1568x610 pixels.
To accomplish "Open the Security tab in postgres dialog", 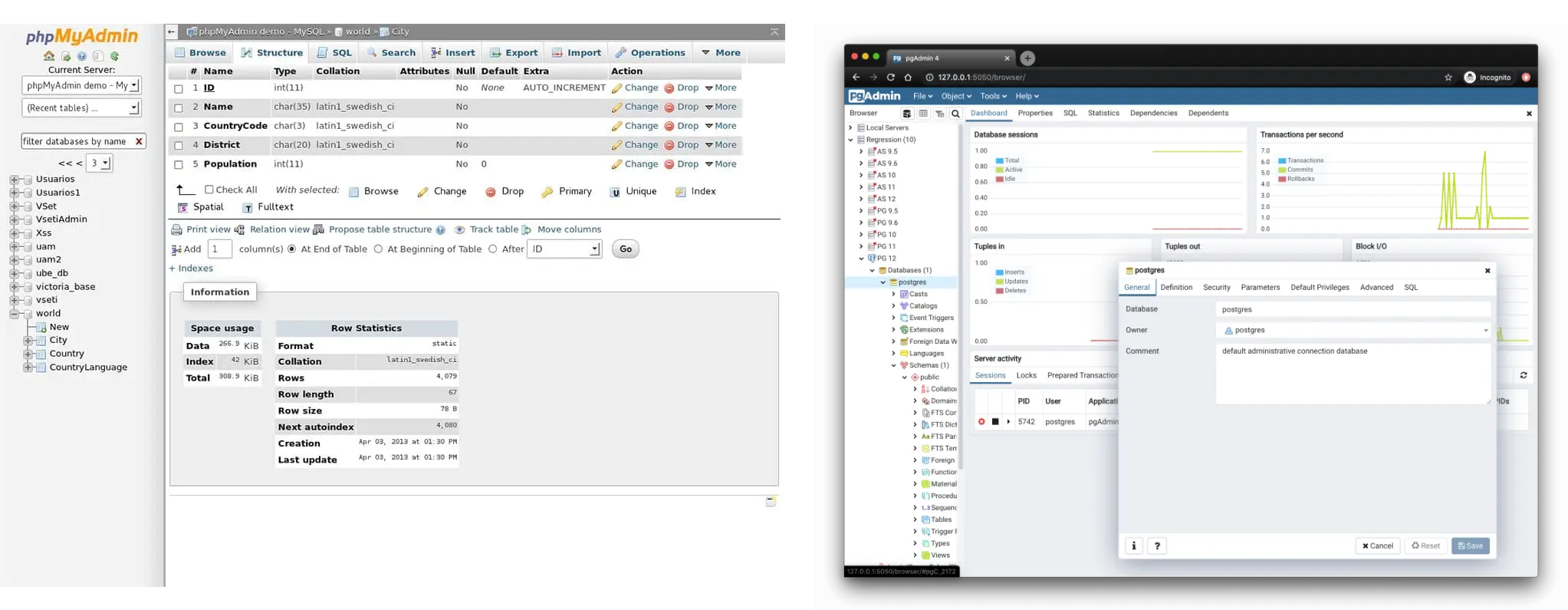I will [1216, 287].
